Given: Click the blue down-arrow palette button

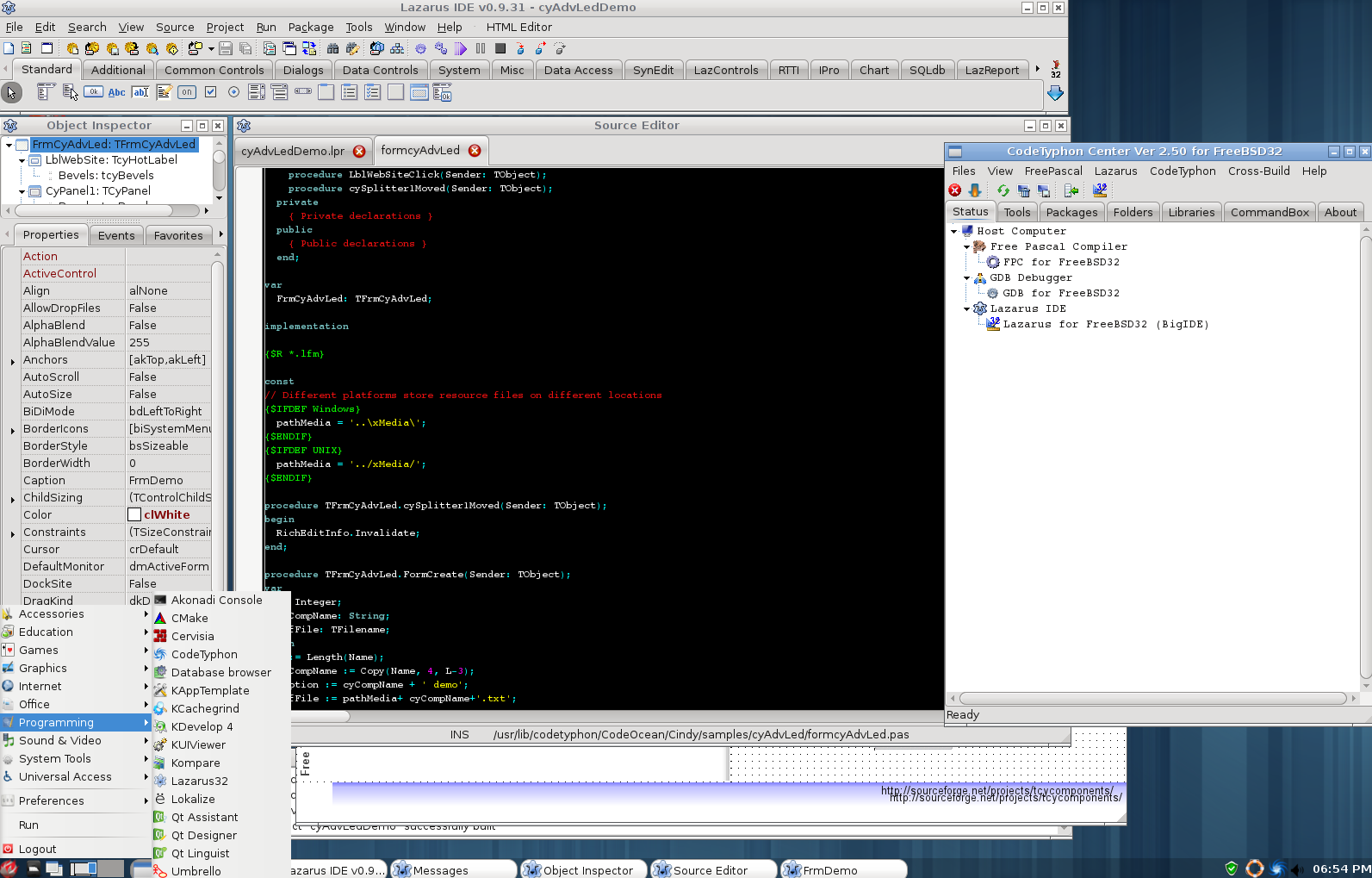Looking at the screenshot, I should point(1055,92).
